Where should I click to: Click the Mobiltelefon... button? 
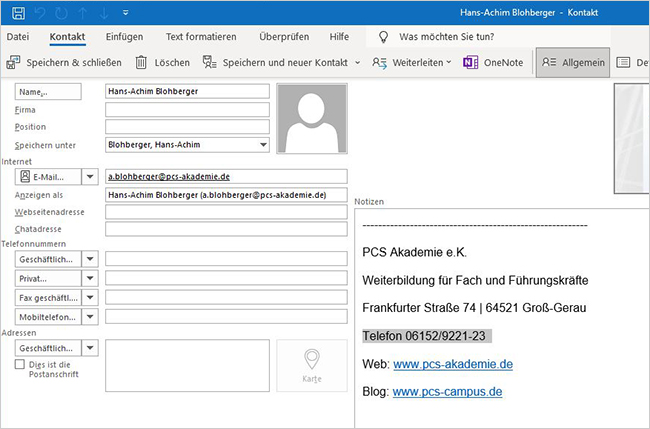pos(48,317)
